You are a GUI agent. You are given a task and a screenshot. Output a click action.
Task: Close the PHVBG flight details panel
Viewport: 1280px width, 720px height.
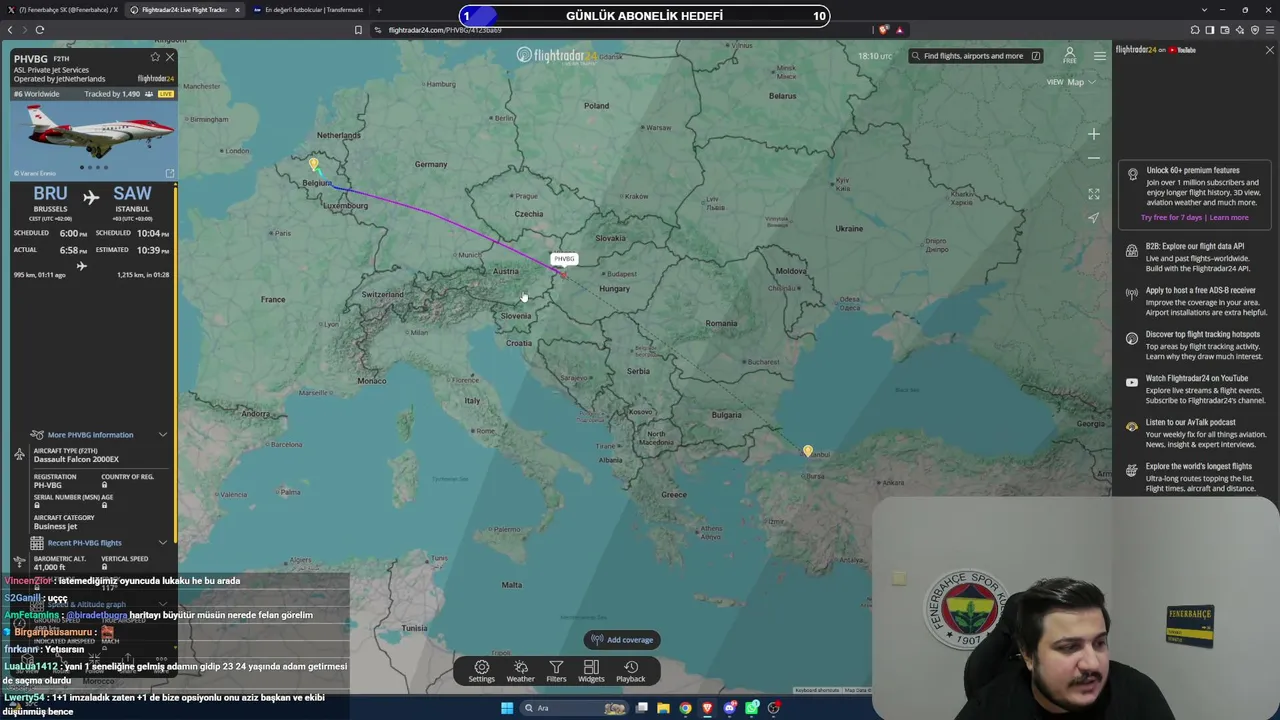tap(170, 58)
